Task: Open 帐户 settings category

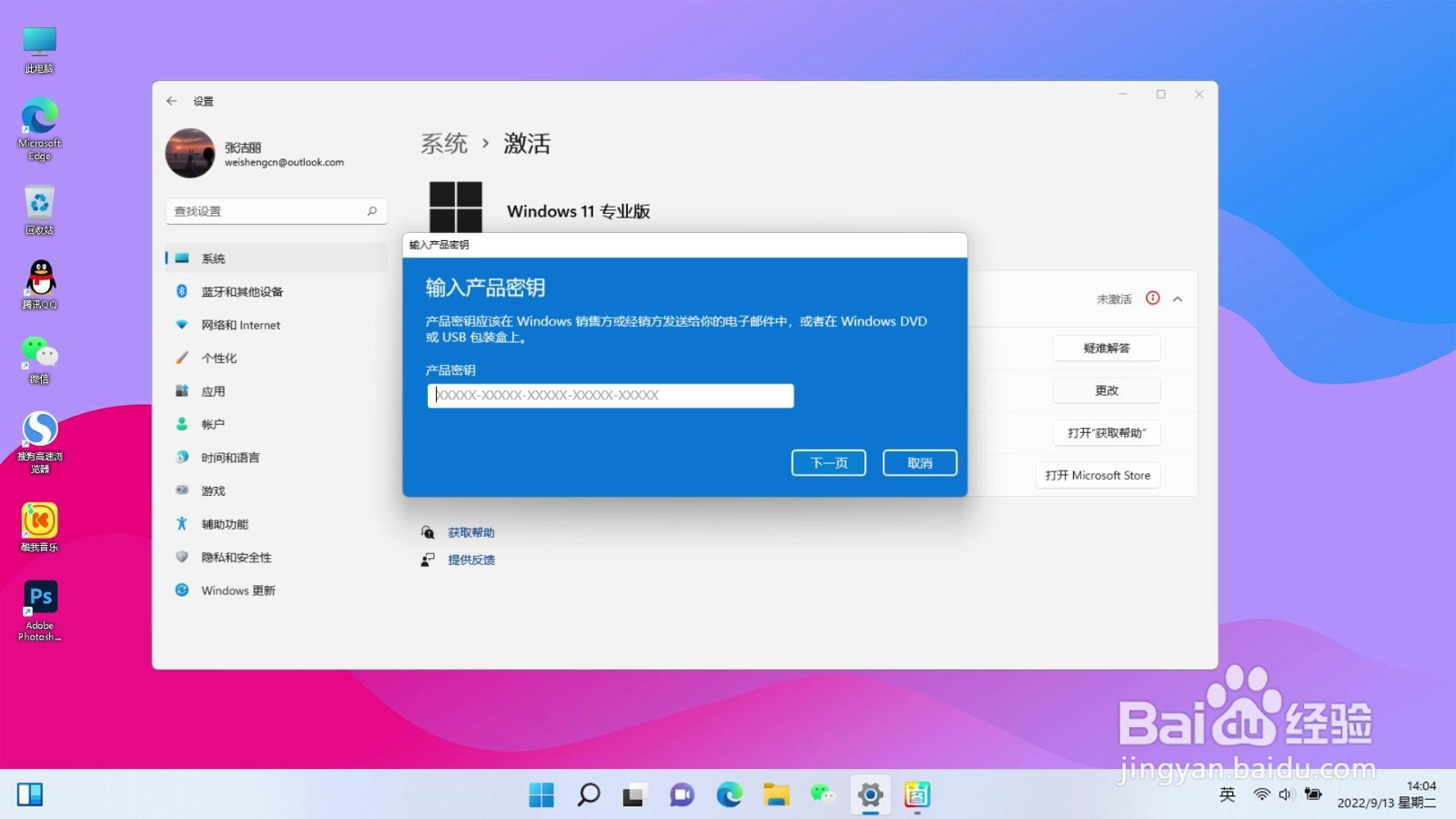Action: [277, 424]
